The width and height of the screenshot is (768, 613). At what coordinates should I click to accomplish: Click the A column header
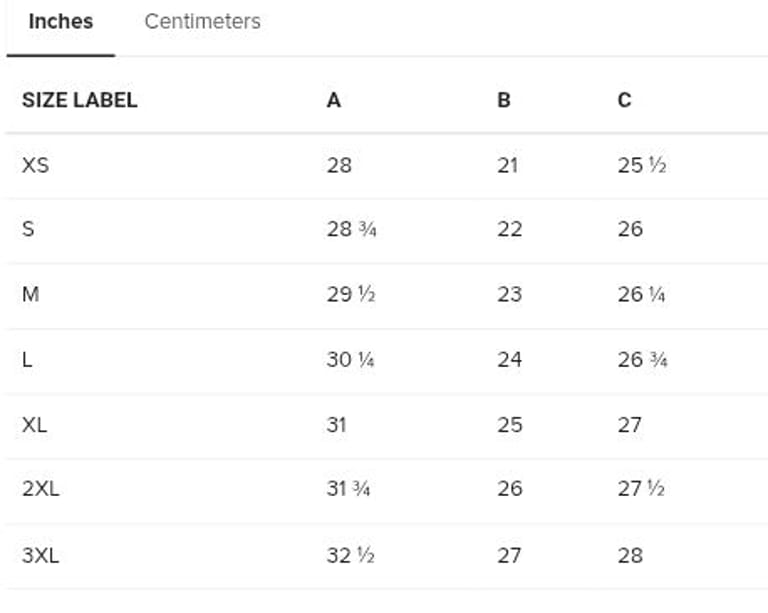pos(333,100)
